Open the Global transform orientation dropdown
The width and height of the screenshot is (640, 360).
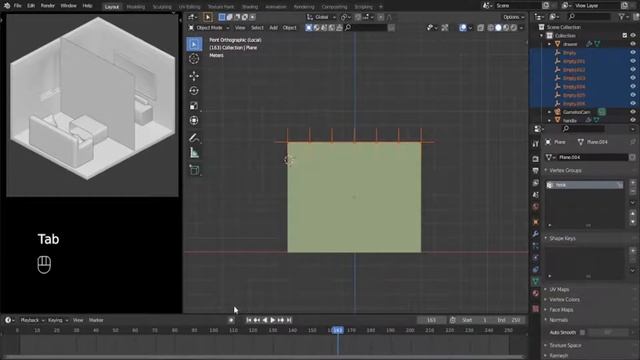(x=322, y=17)
